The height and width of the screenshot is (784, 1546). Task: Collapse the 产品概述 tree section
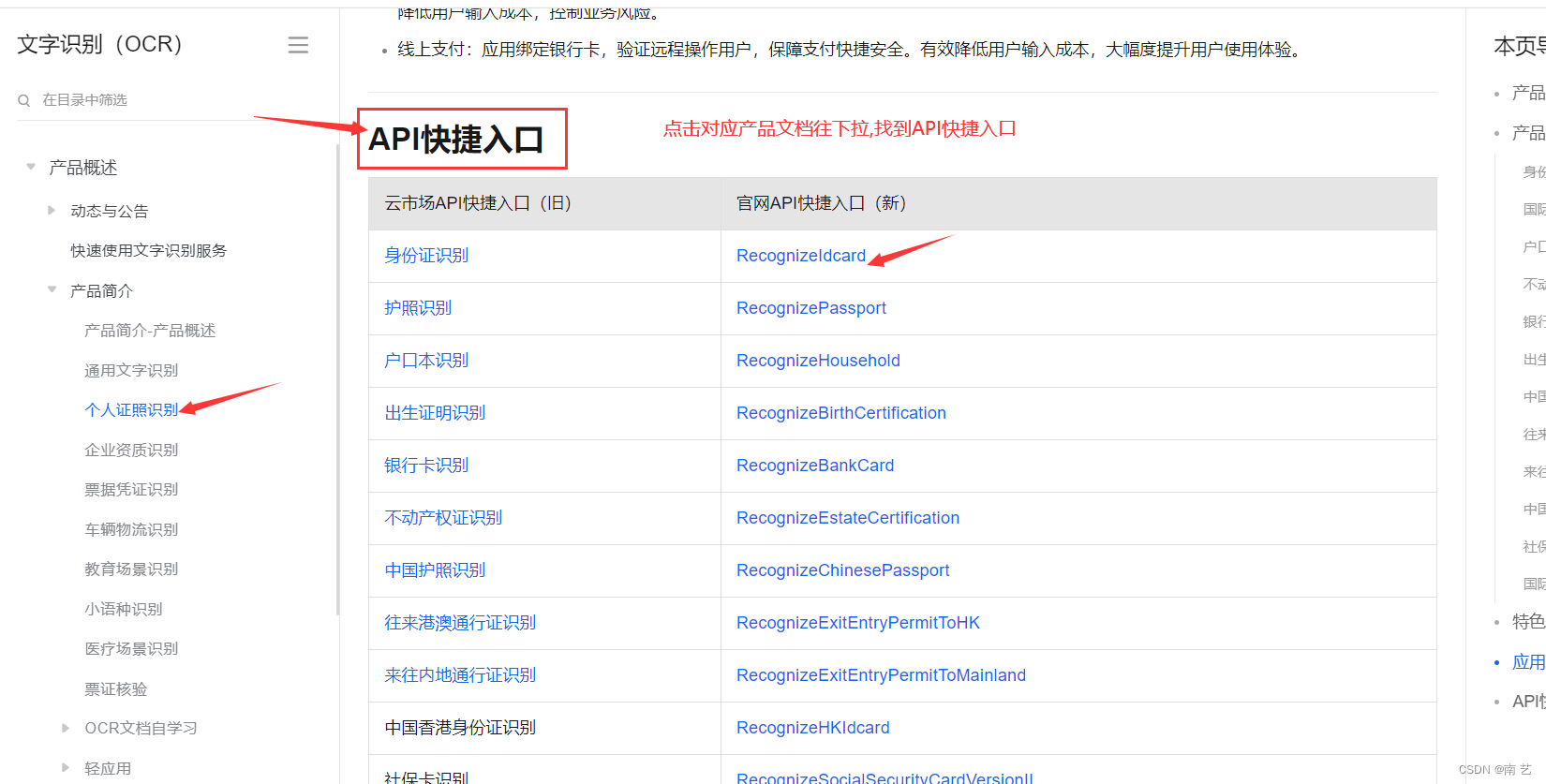click(x=31, y=167)
